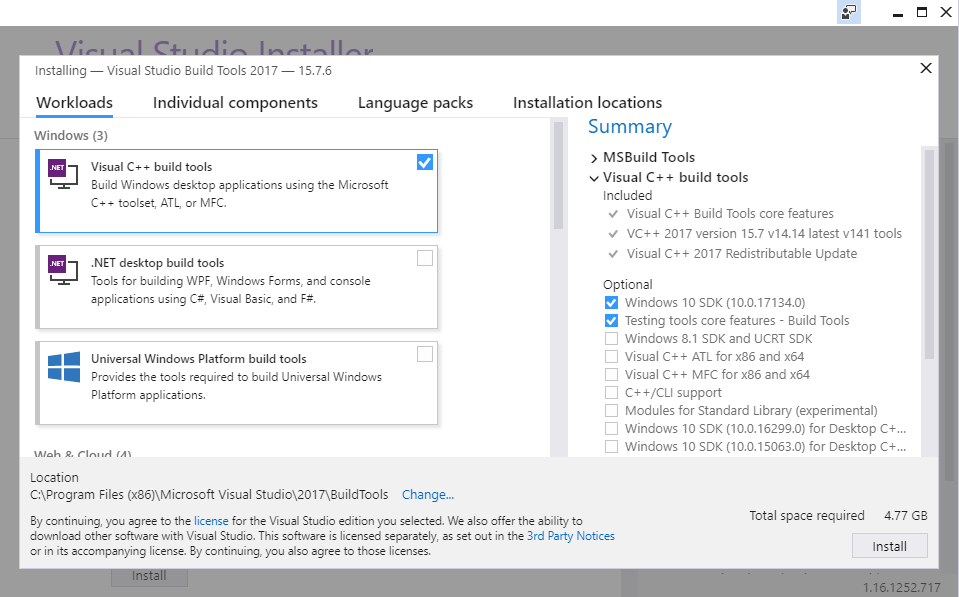959x597 pixels.
Task: Toggle C++/CLI support checkbox
Action: (x=611, y=392)
